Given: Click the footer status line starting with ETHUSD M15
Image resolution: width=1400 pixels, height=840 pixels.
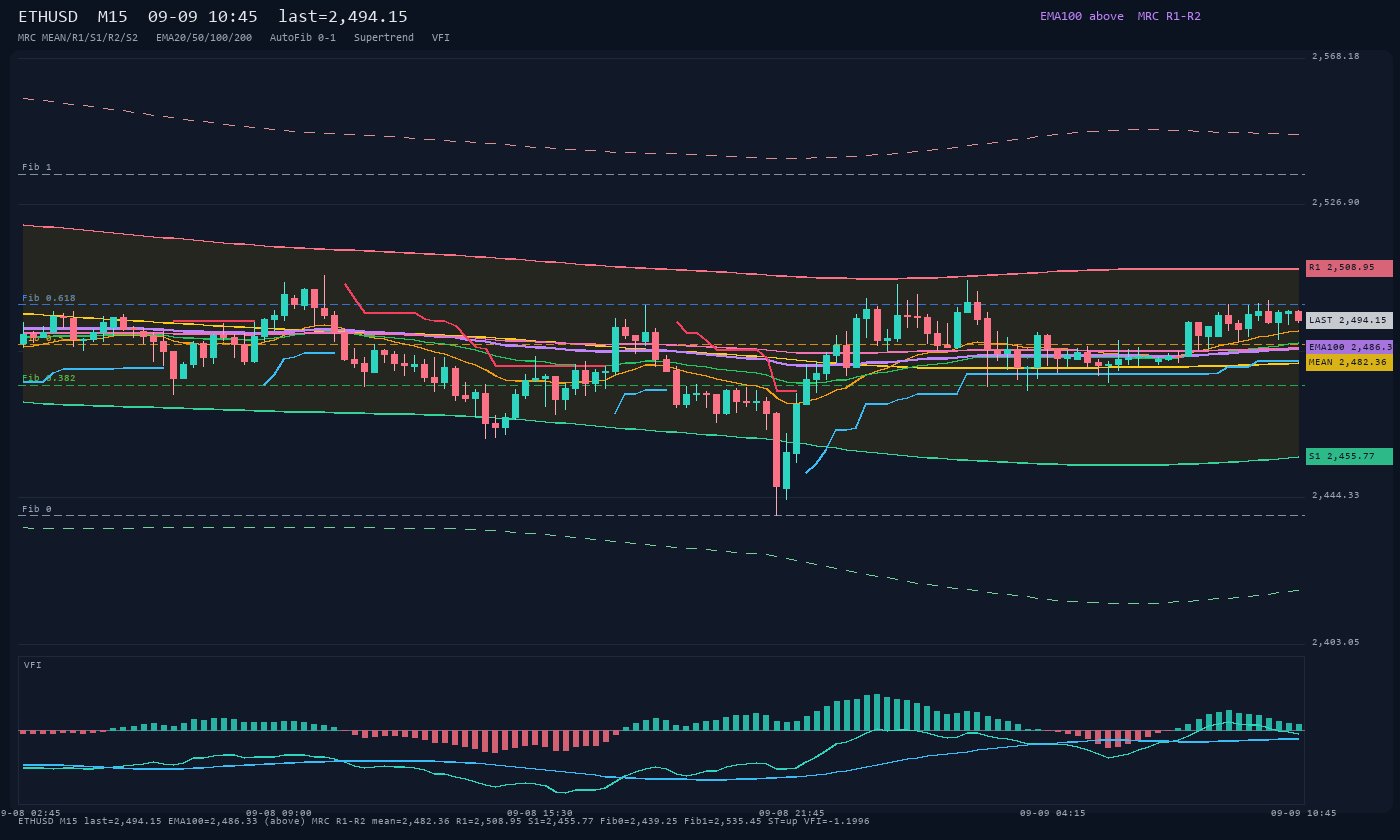Looking at the screenshot, I should coord(444,821).
